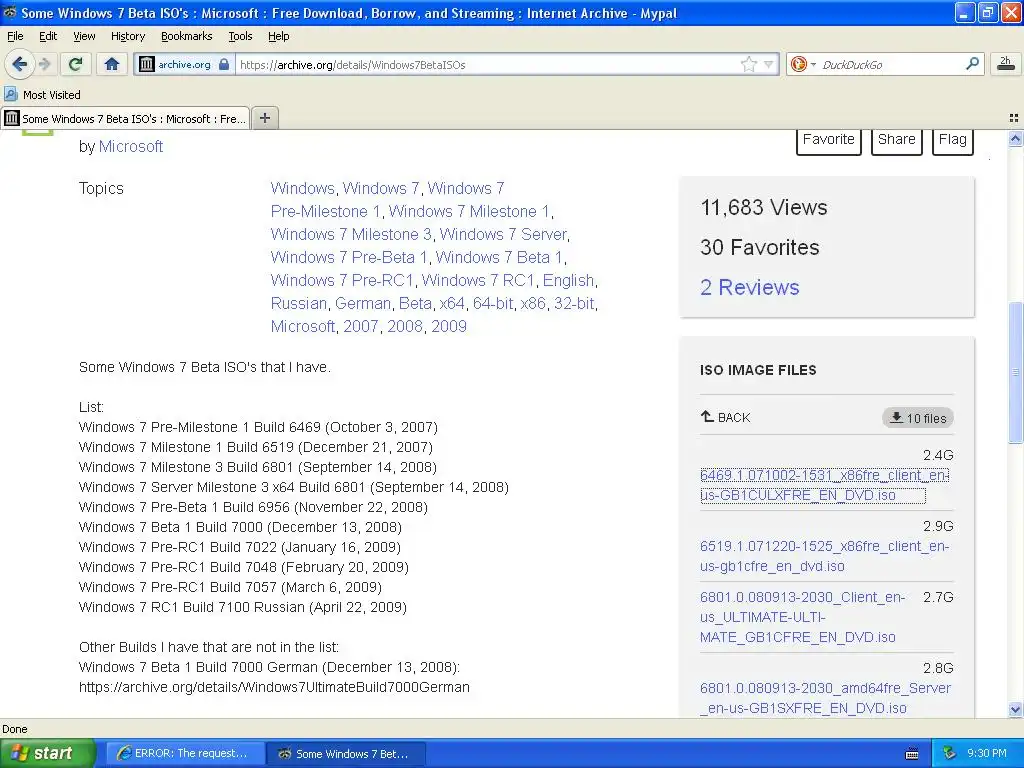The height and width of the screenshot is (768, 1024).
Task: Click the list all tabs icon
Action: click(x=1014, y=118)
